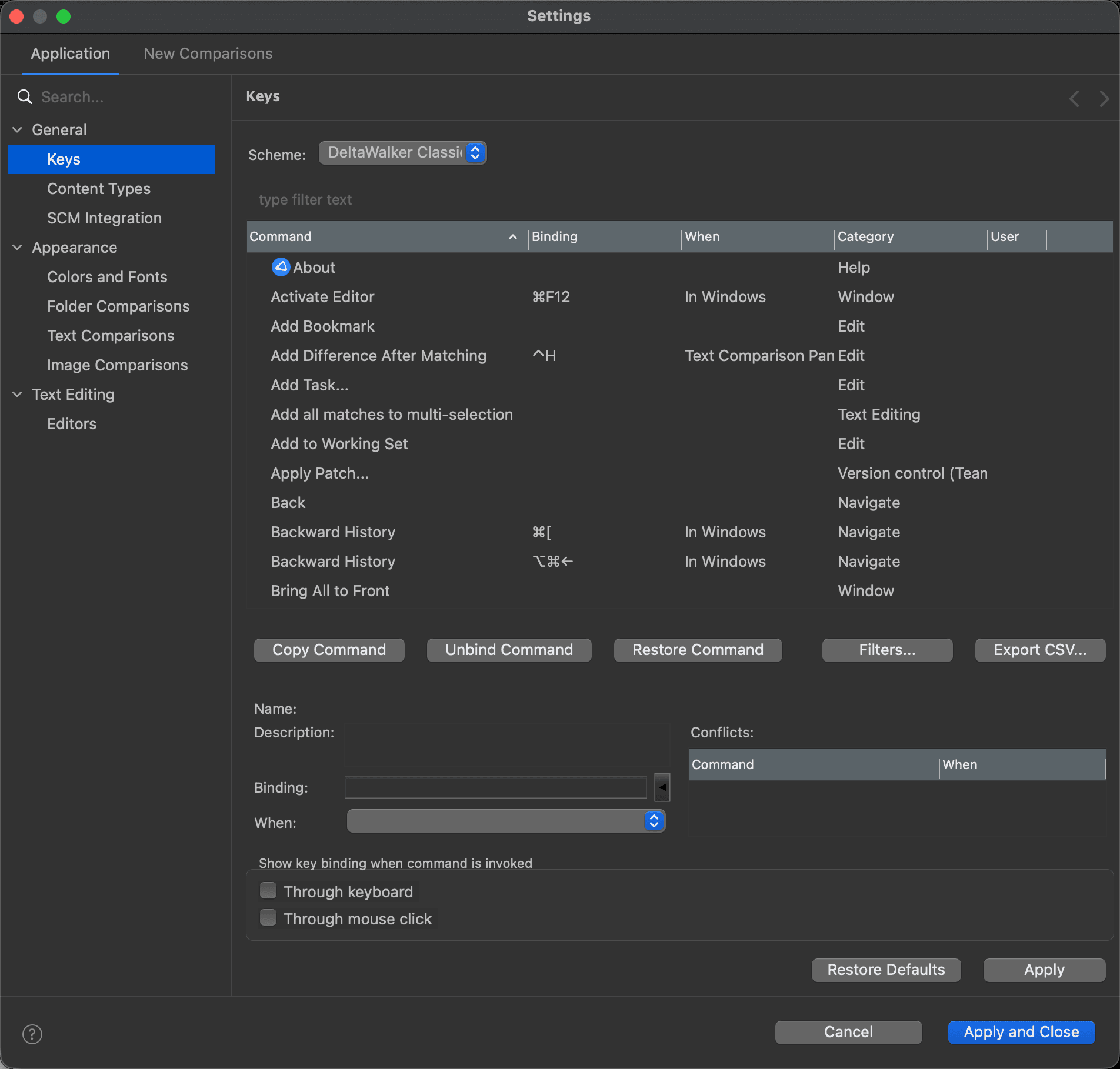Go forward with the right arrow

click(1104, 98)
